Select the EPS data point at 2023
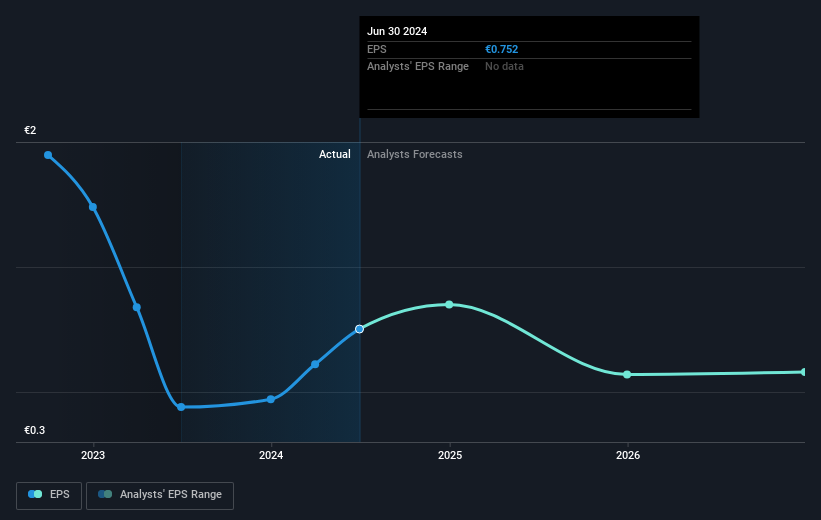The image size is (821, 520). coord(93,207)
